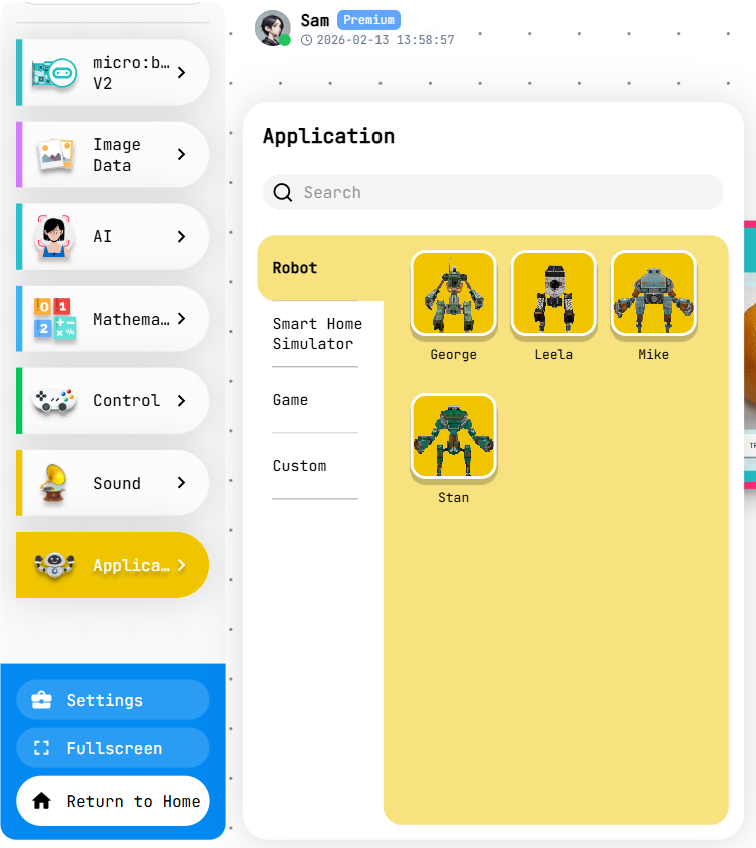This screenshot has width=756, height=848.
Task: Select the Stan robot icon
Action: tap(453, 436)
